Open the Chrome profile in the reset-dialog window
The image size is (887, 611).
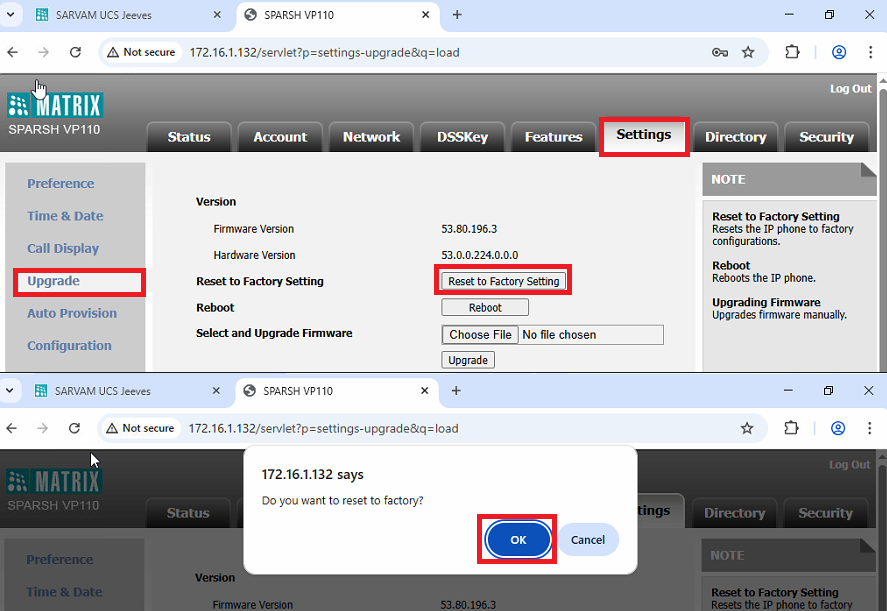838,428
